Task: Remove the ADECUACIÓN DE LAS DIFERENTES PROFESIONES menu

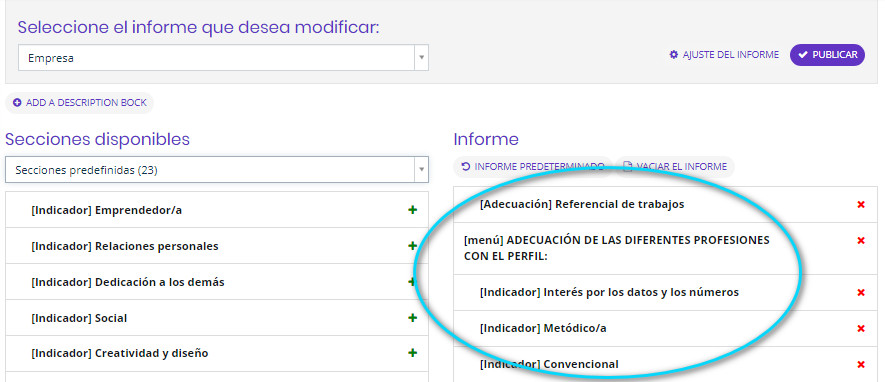Action: 861,240
